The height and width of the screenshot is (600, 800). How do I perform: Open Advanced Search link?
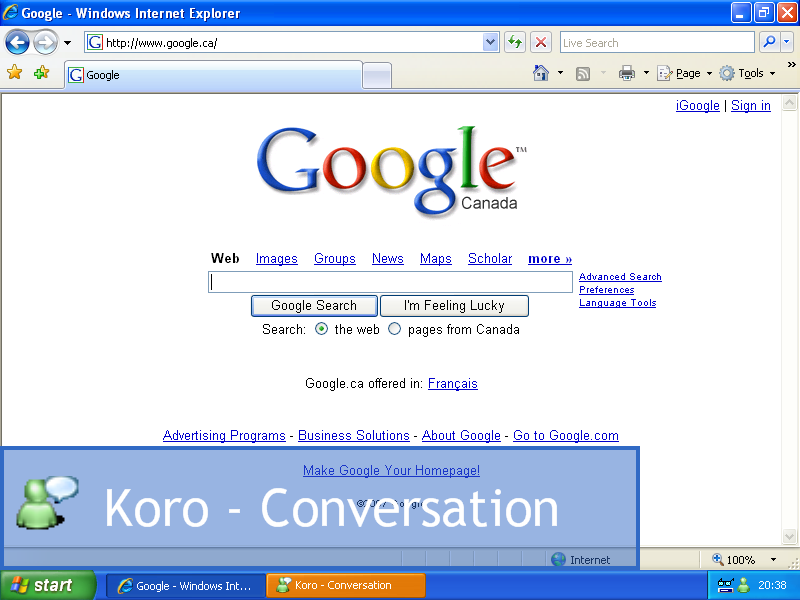(620, 277)
